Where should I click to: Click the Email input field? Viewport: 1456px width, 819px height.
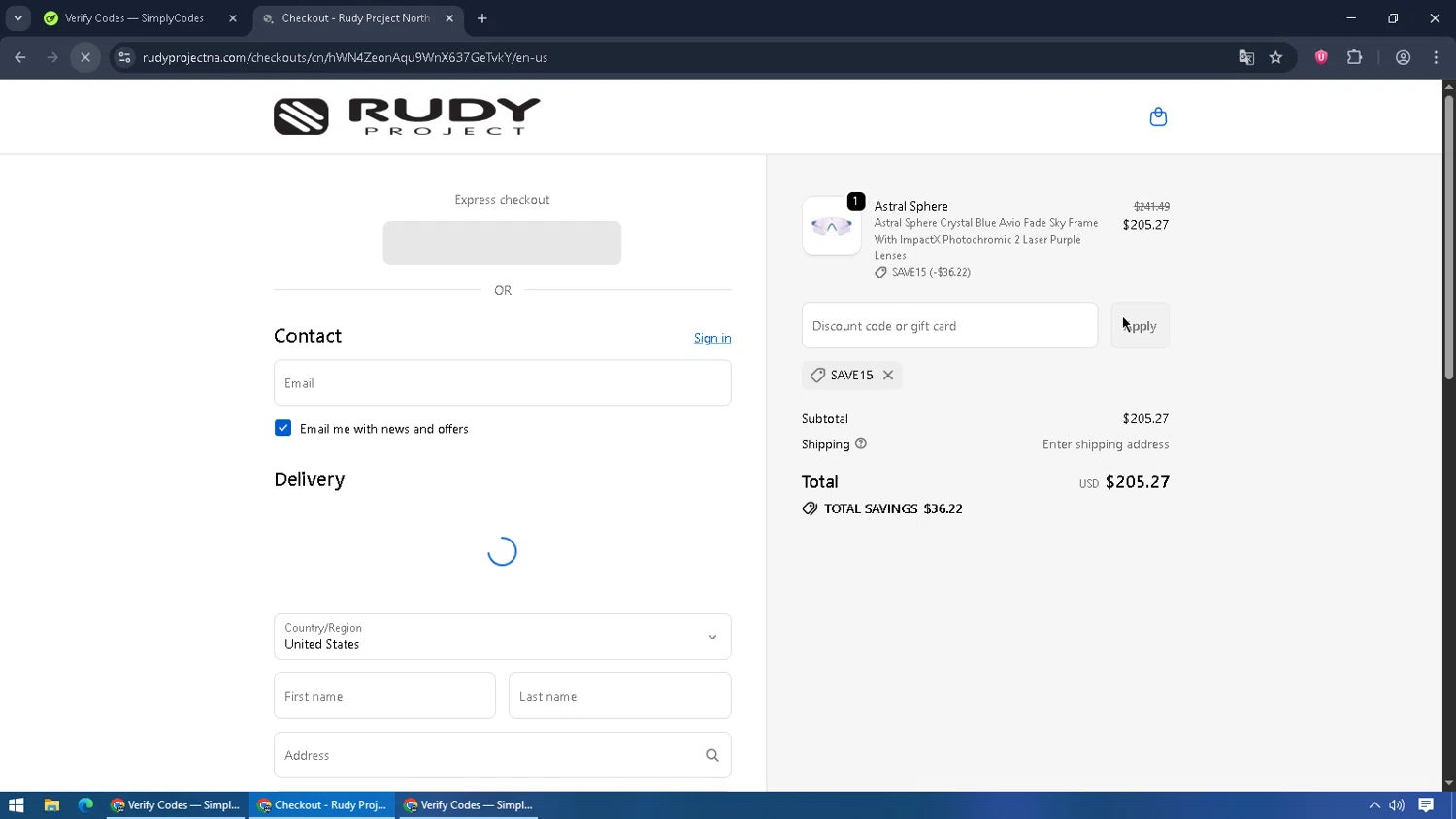[x=502, y=383]
